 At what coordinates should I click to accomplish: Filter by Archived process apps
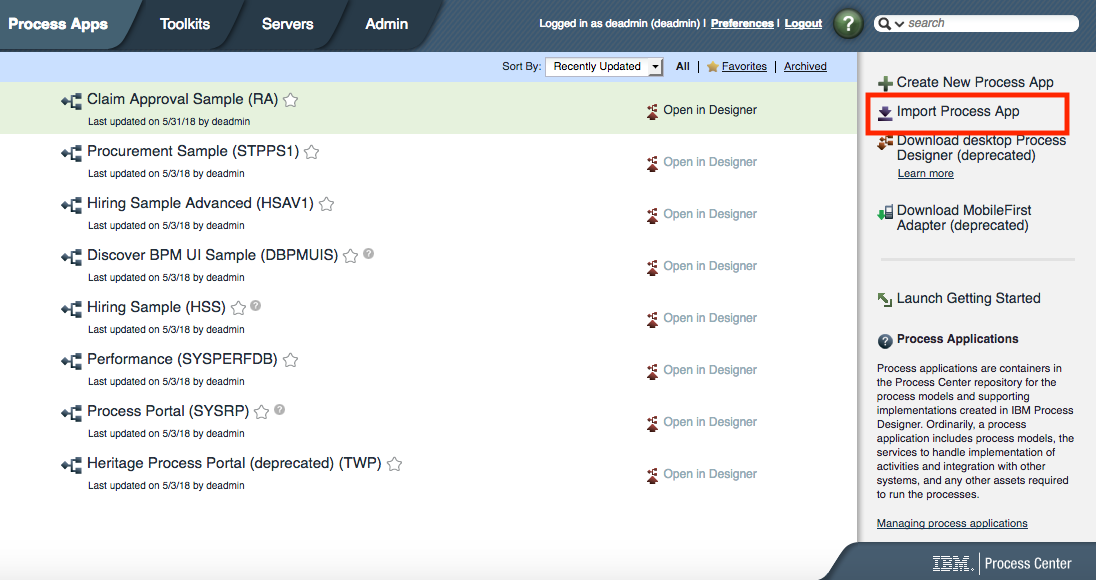tap(805, 66)
